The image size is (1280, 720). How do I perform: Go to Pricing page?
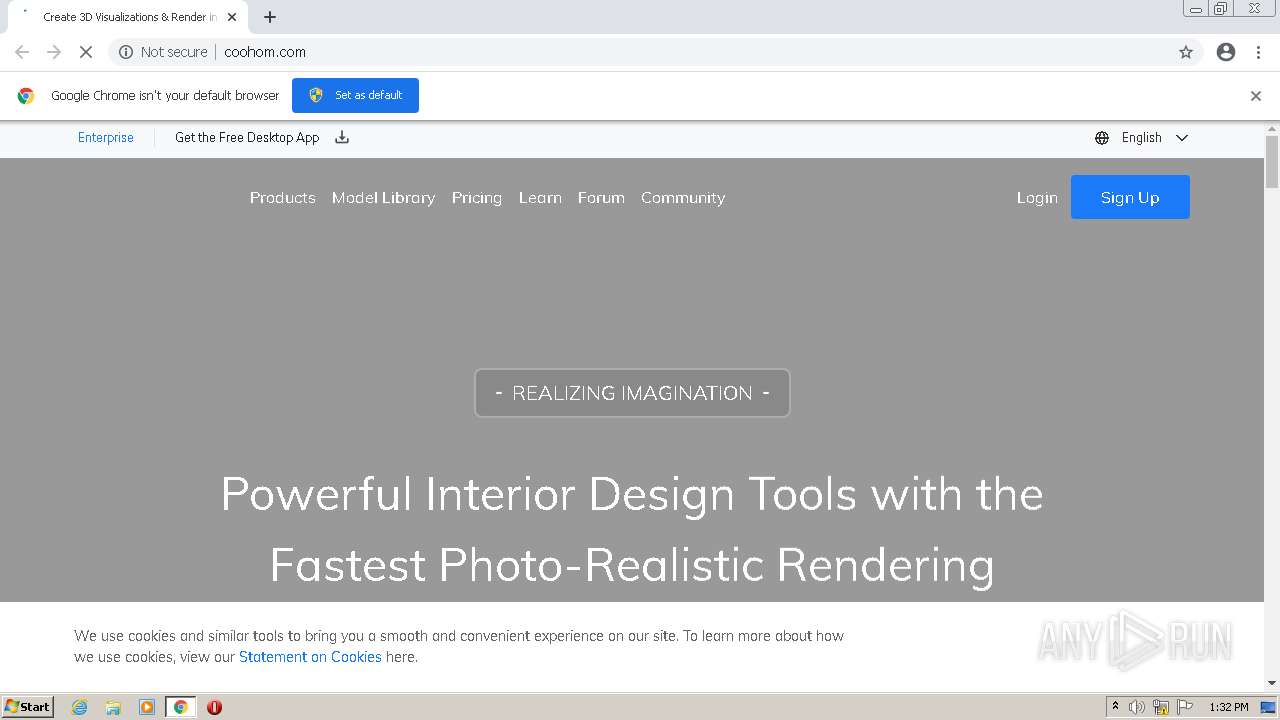477,198
